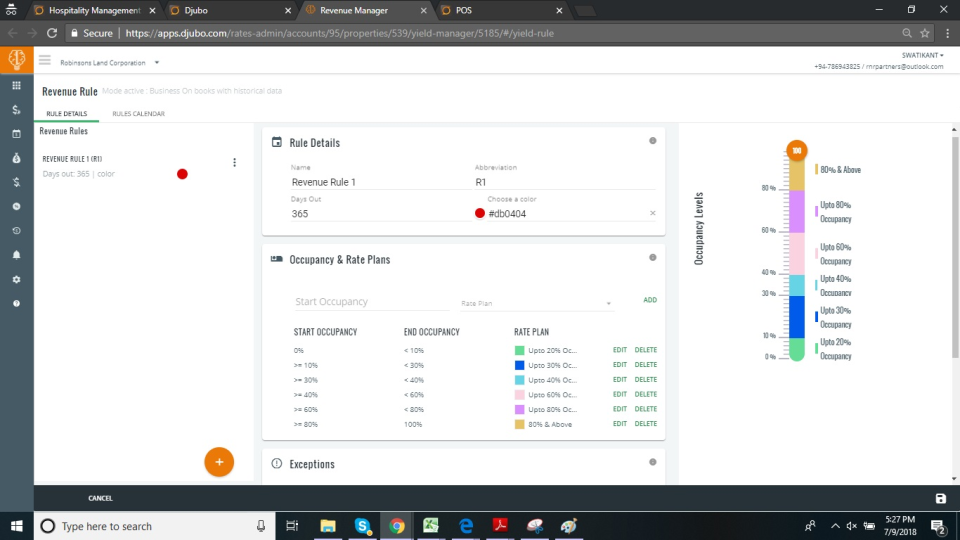Click the orange add rule plus button
The image size is (960, 540).
[219, 462]
